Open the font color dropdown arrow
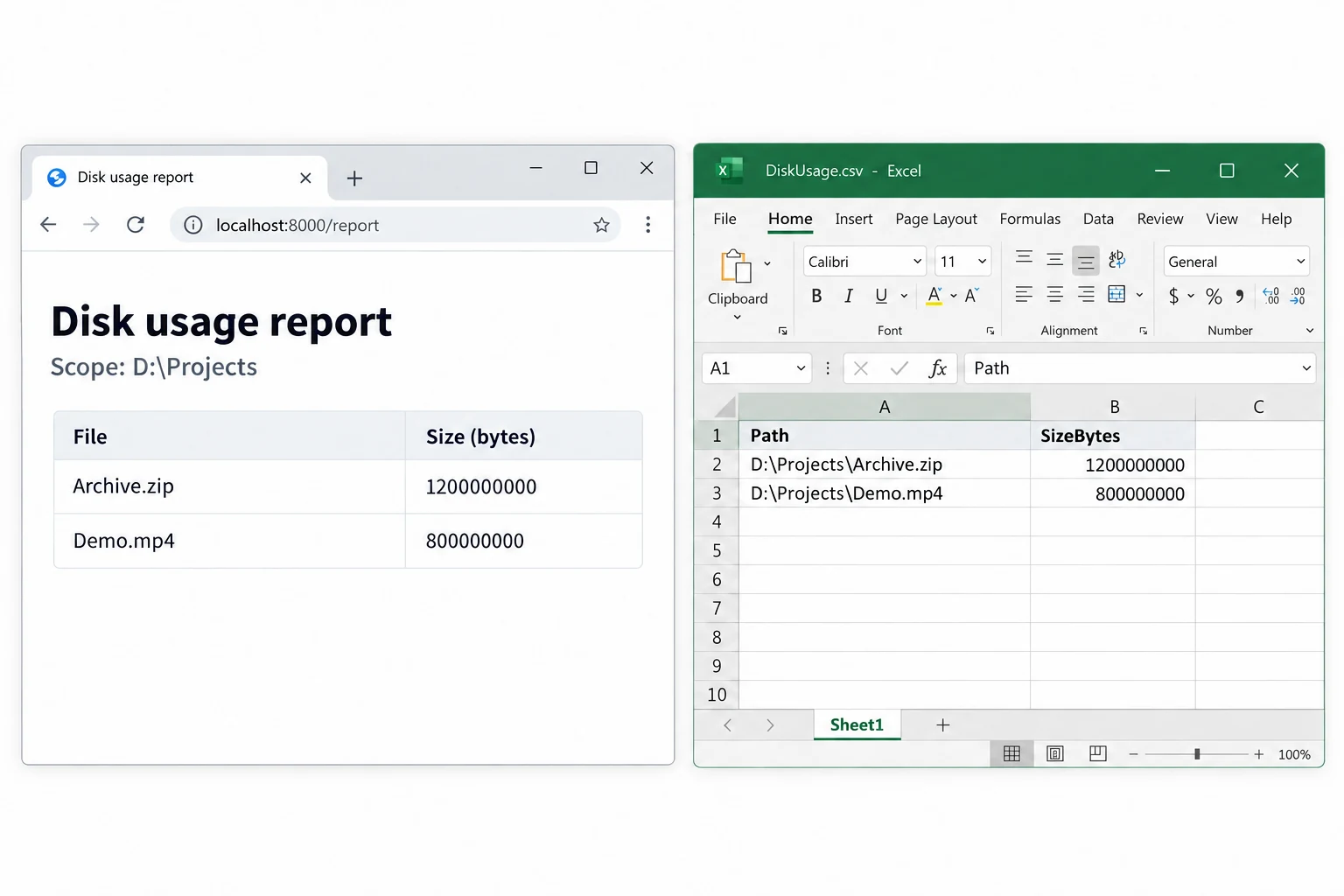Viewport: 1344px width, 896px height. tap(953, 296)
